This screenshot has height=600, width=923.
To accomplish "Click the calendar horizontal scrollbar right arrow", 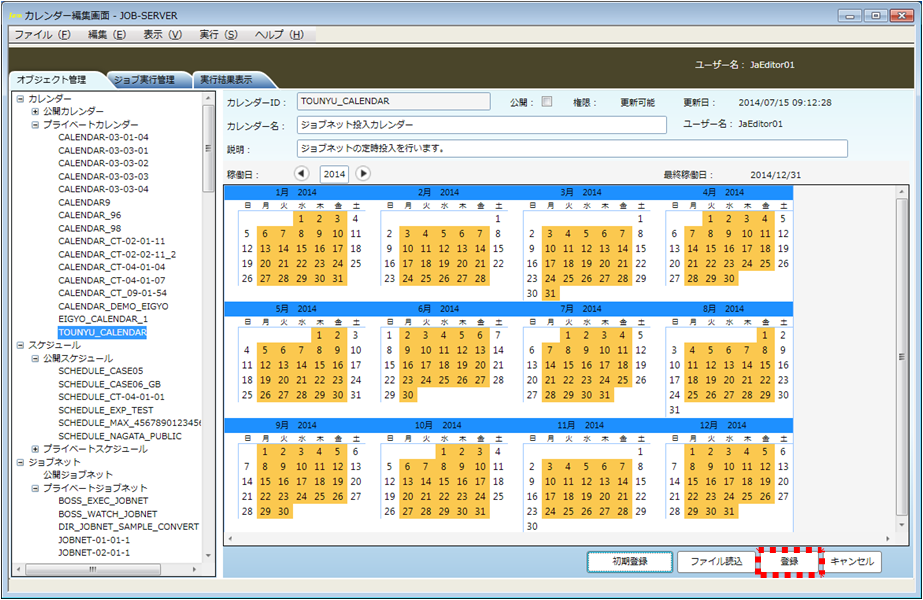I will click(x=888, y=539).
